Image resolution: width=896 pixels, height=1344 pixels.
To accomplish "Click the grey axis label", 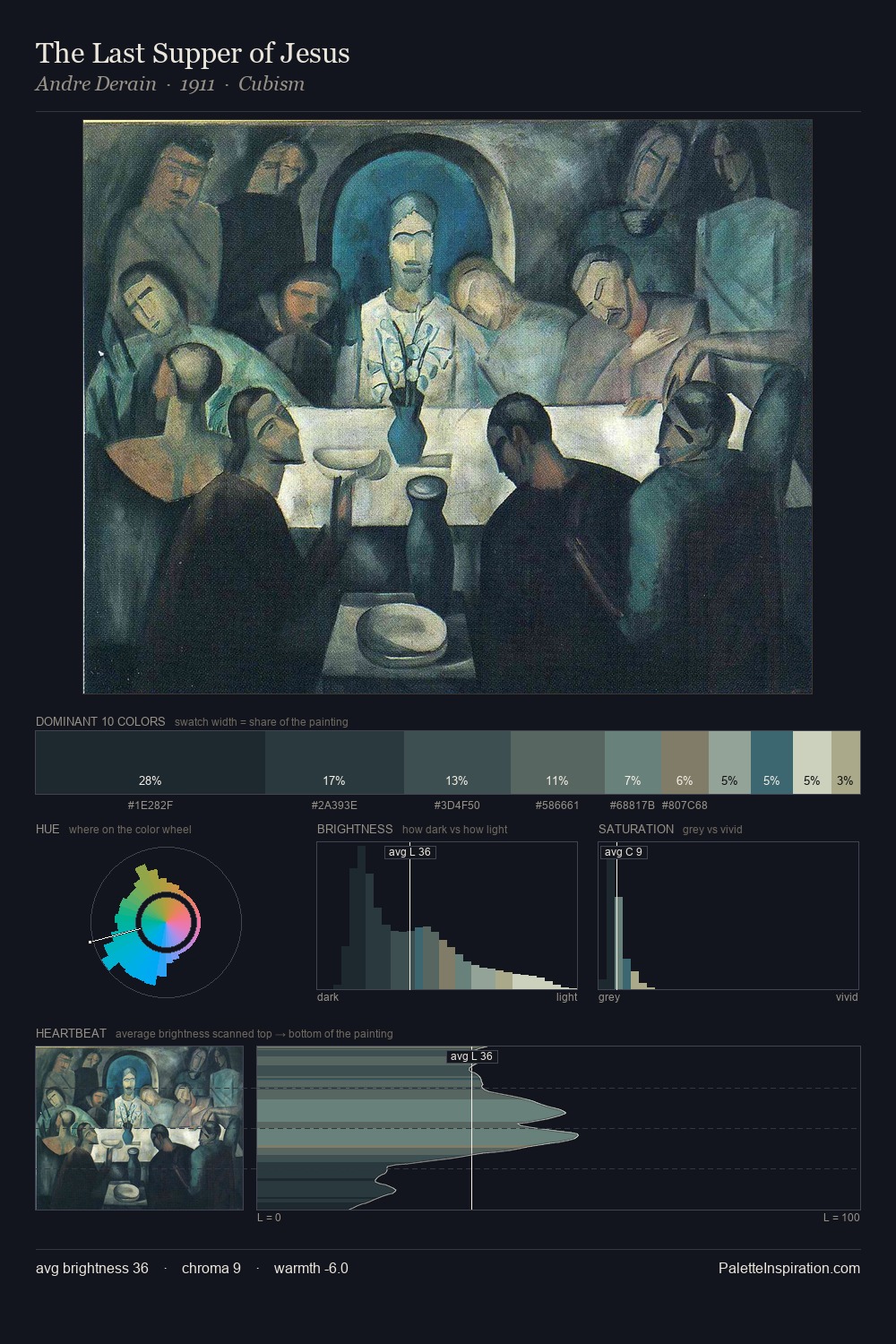I will coord(609,997).
